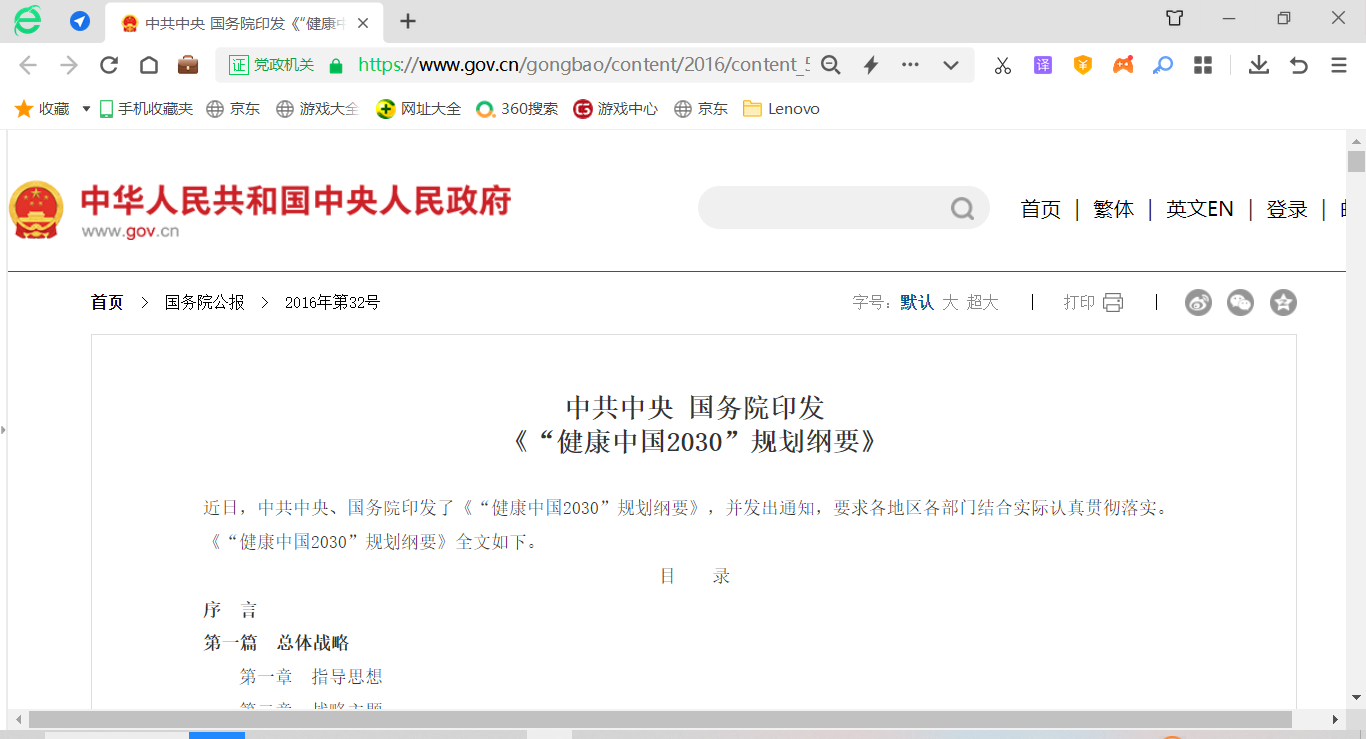1366x739 pixels.
Task: Share the page via WeChat icon
Action: pyautogui.click(x=1240, y=302)
